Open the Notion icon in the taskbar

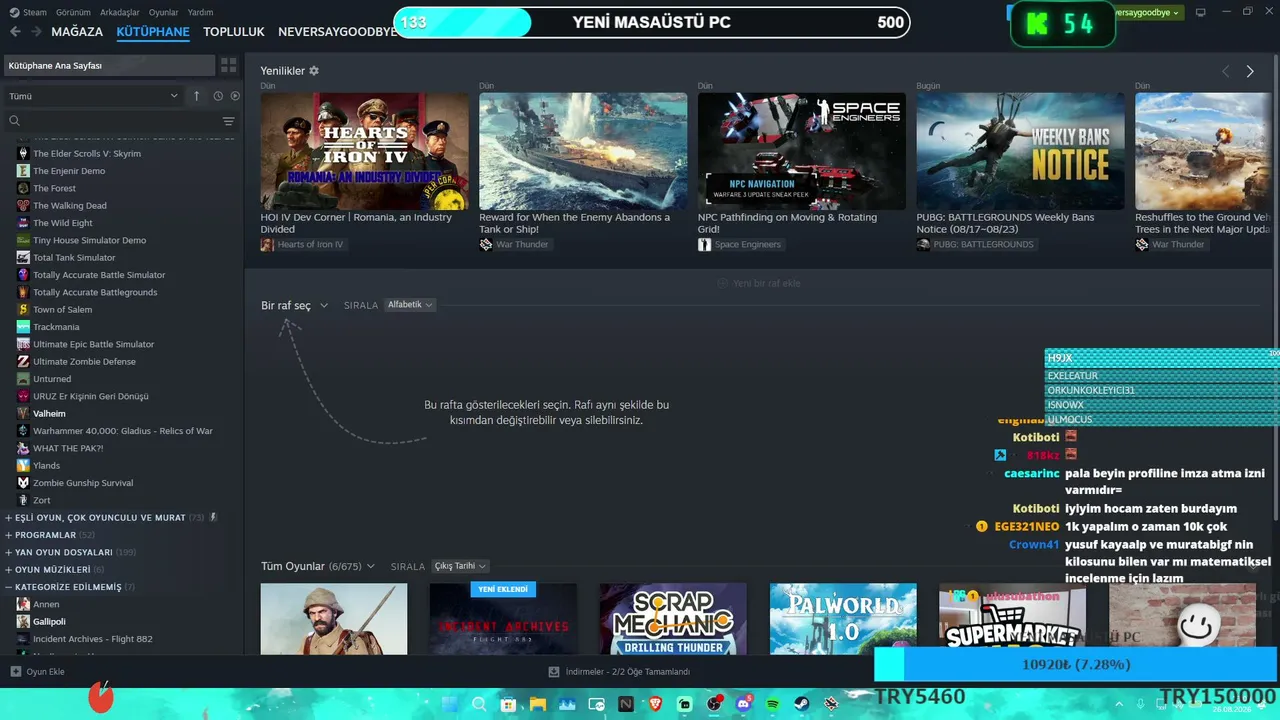click(x=626, y=704)
